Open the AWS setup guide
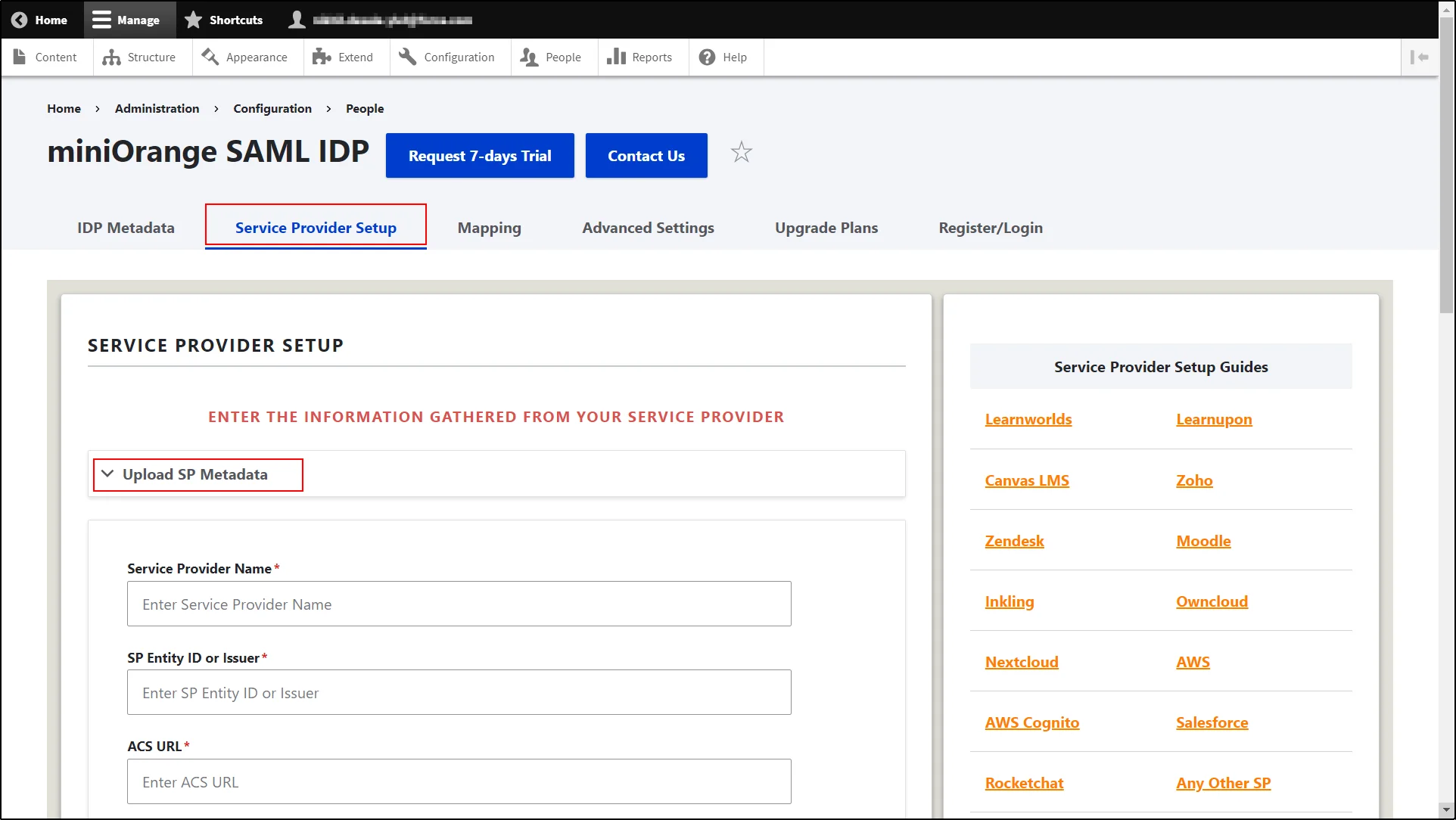This screenshot has width=1456, height=820. coord(1193,662)
